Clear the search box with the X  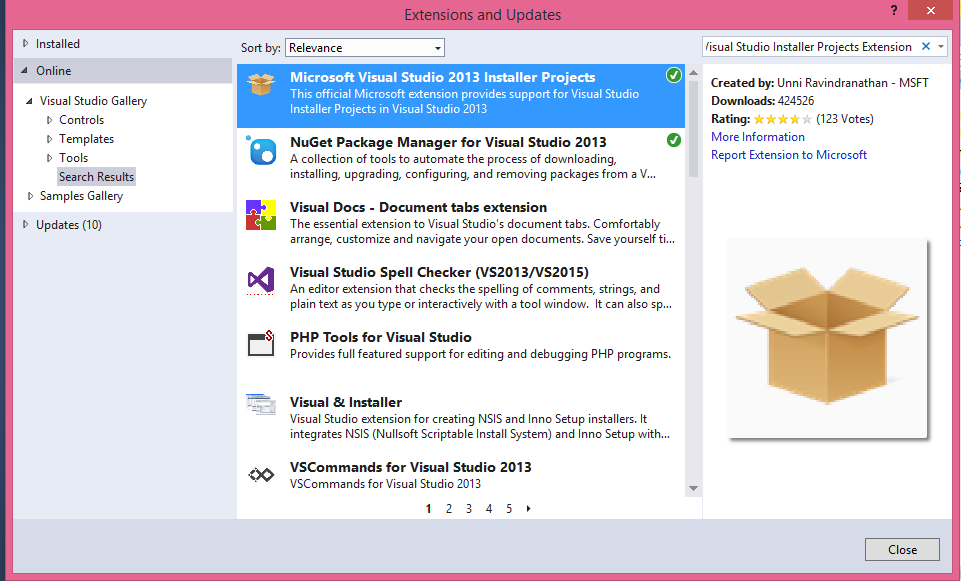pyautogui.click(x=925, y=47)
